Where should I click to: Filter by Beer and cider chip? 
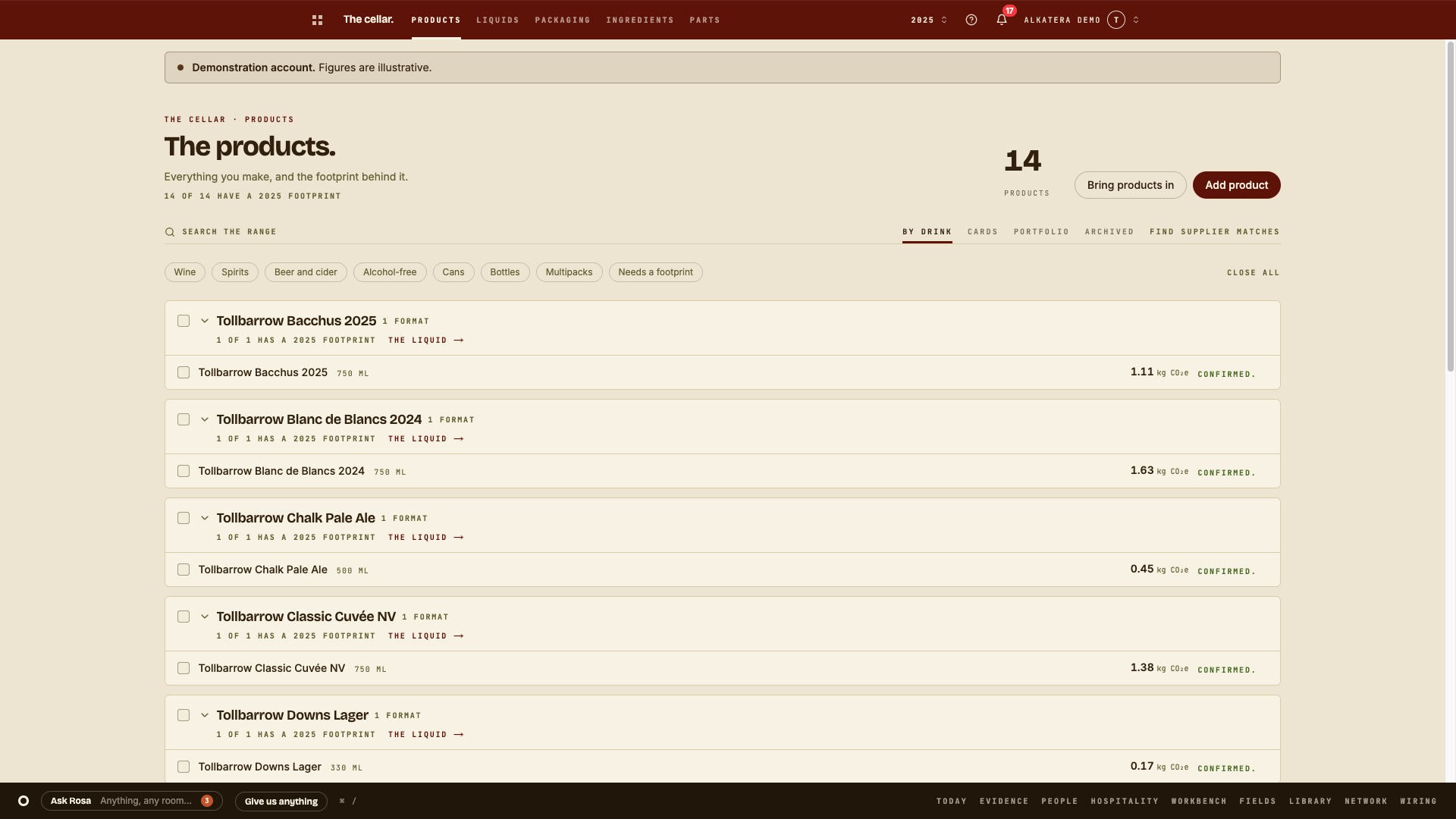(306, 272)
